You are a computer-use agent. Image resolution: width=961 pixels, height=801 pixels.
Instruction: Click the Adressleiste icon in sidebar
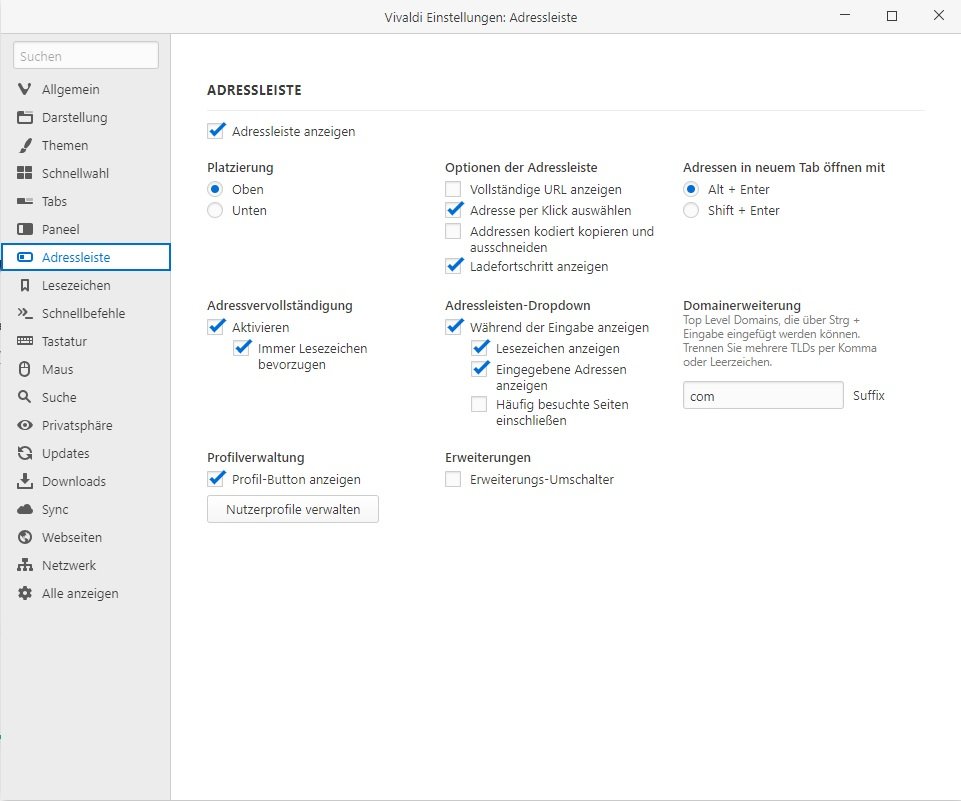(x=25, y=257)
